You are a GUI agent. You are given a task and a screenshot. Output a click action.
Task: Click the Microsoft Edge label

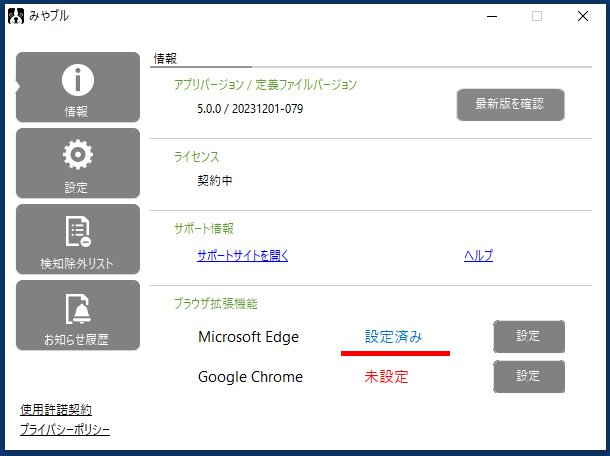(249, 337)
